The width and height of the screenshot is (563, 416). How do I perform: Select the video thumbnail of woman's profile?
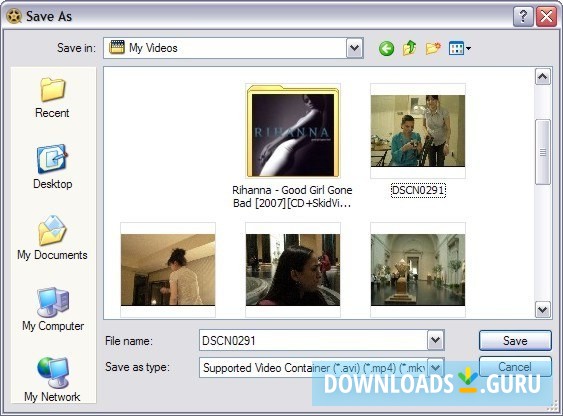click(293, 270)
